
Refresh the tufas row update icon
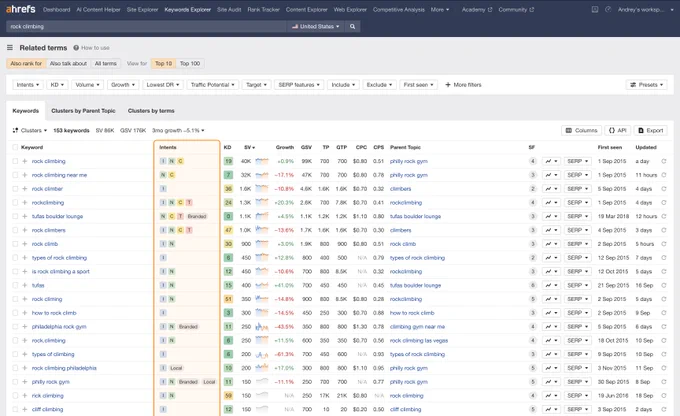pos(664,285)
